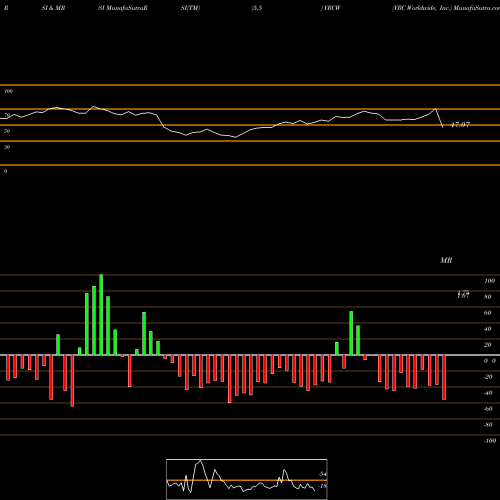This screenshot has width=500, height=500.
Task: Click the 50 label on RSI axis
Action: (7, 131)
